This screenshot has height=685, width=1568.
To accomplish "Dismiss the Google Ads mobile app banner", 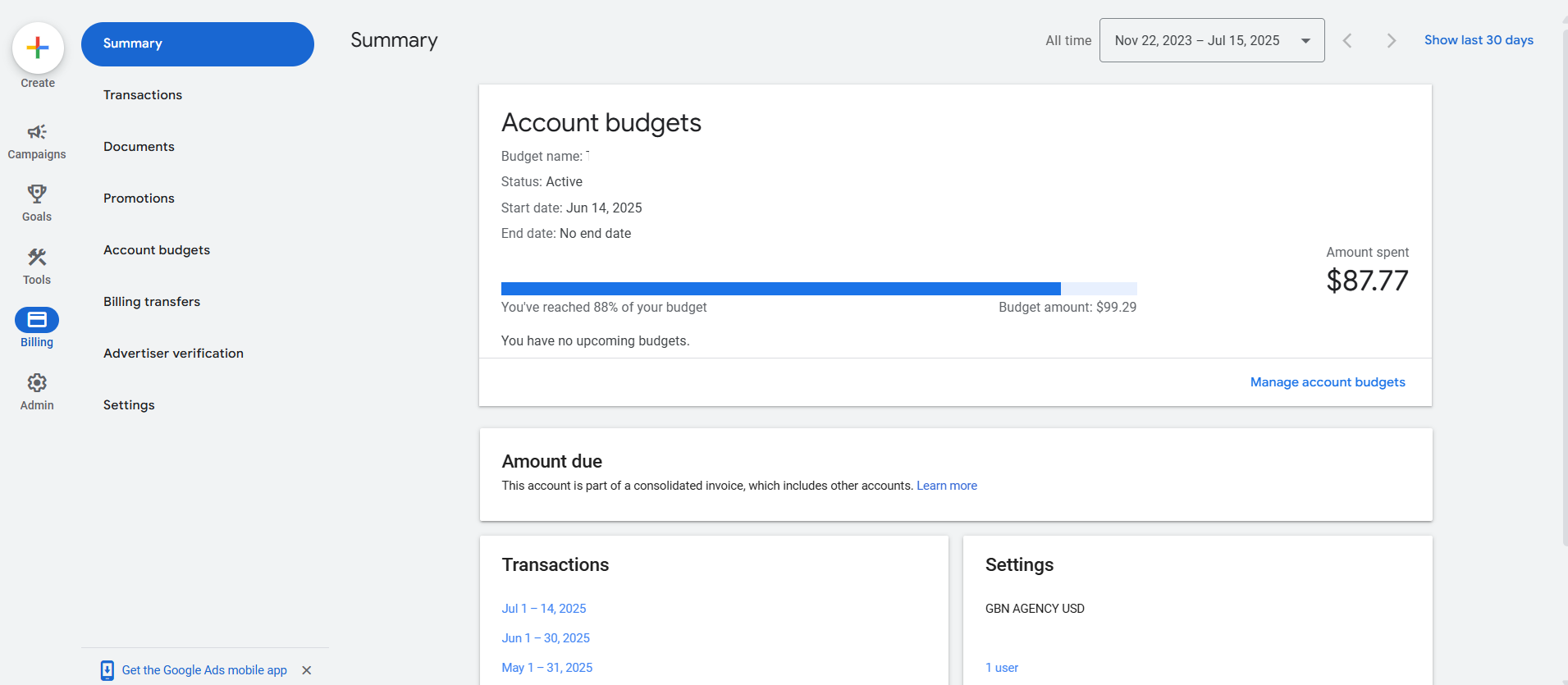I will pos(307,670).
